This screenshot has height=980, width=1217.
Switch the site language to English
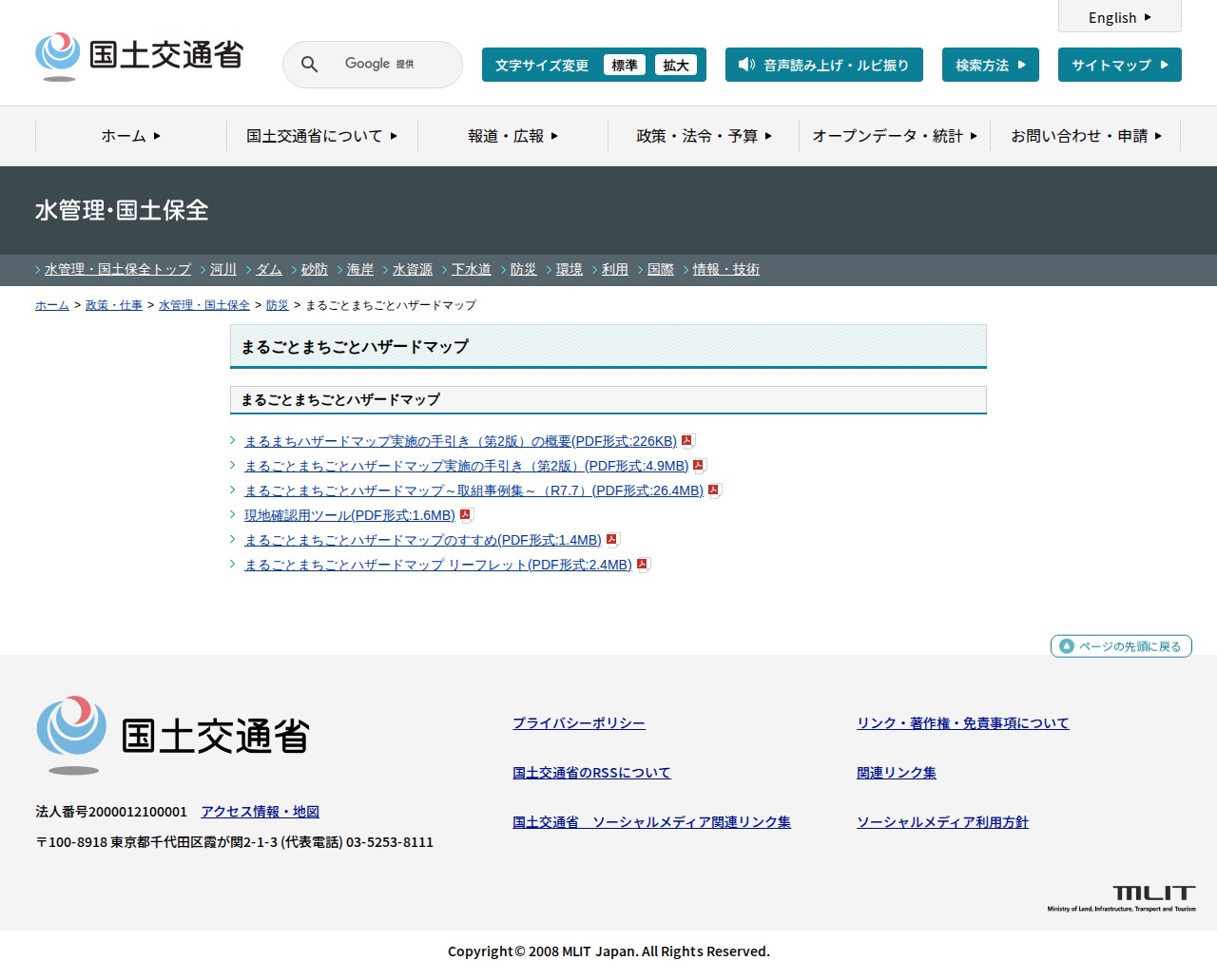pos(1119,17)
